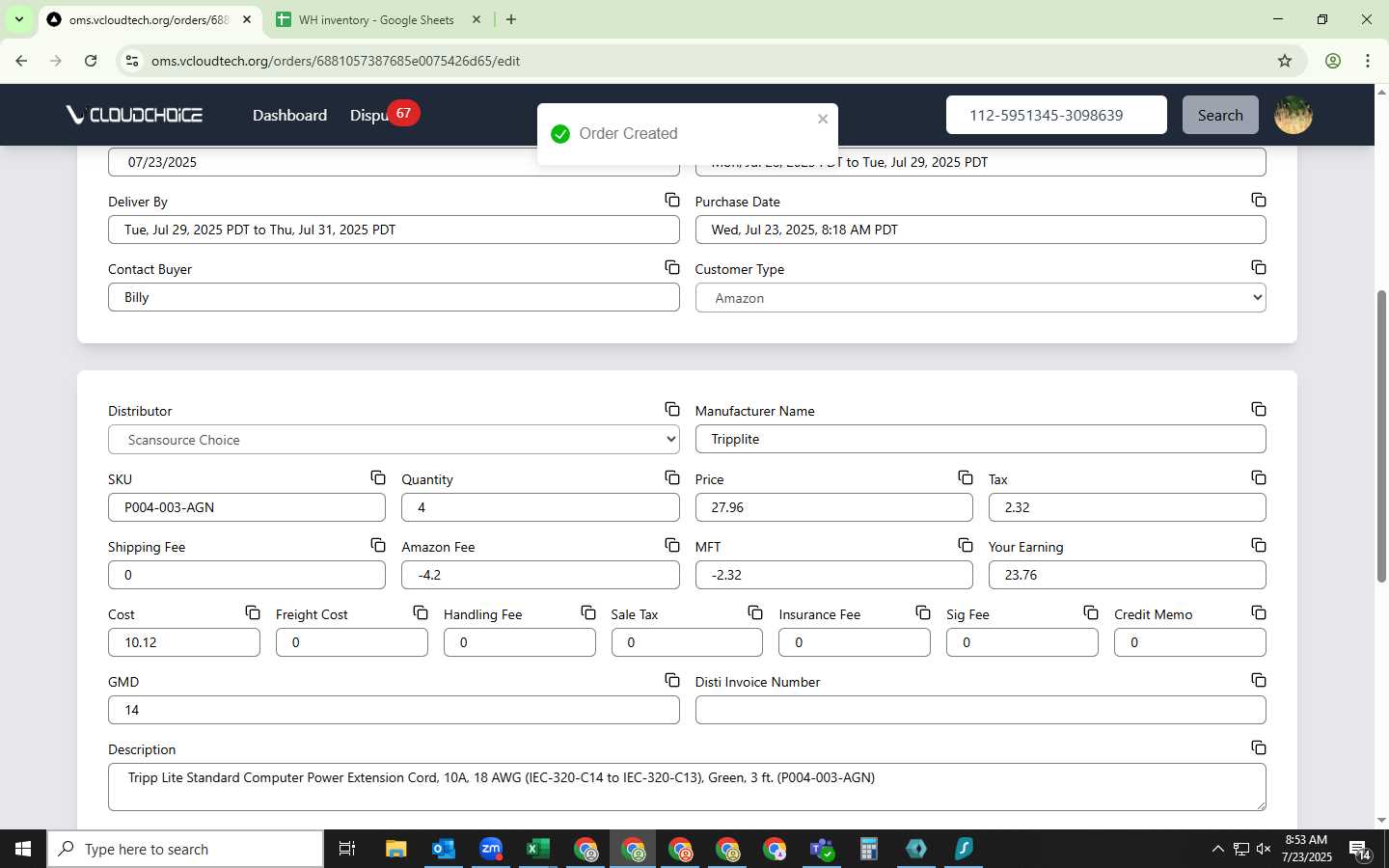The width and height of the screenshot is (1389, 868).
Task: Copy the Description field text
Action: (x=1259, y=747)
